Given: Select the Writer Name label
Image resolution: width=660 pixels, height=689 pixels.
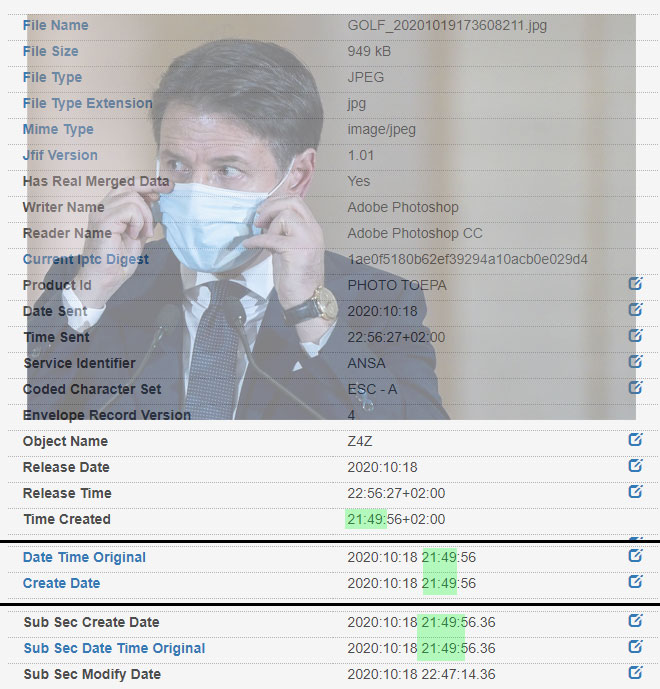Looking at the screenshot, I should 63,207.
